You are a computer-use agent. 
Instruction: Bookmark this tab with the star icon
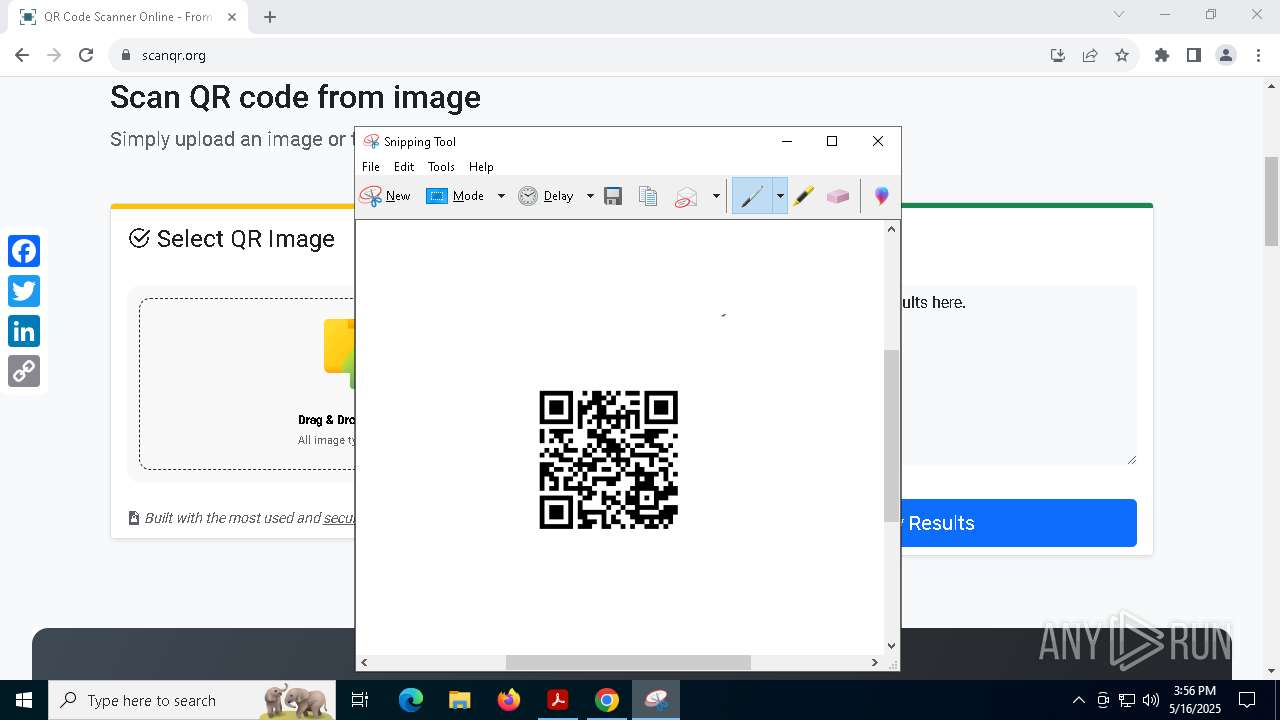point(1122,55)
